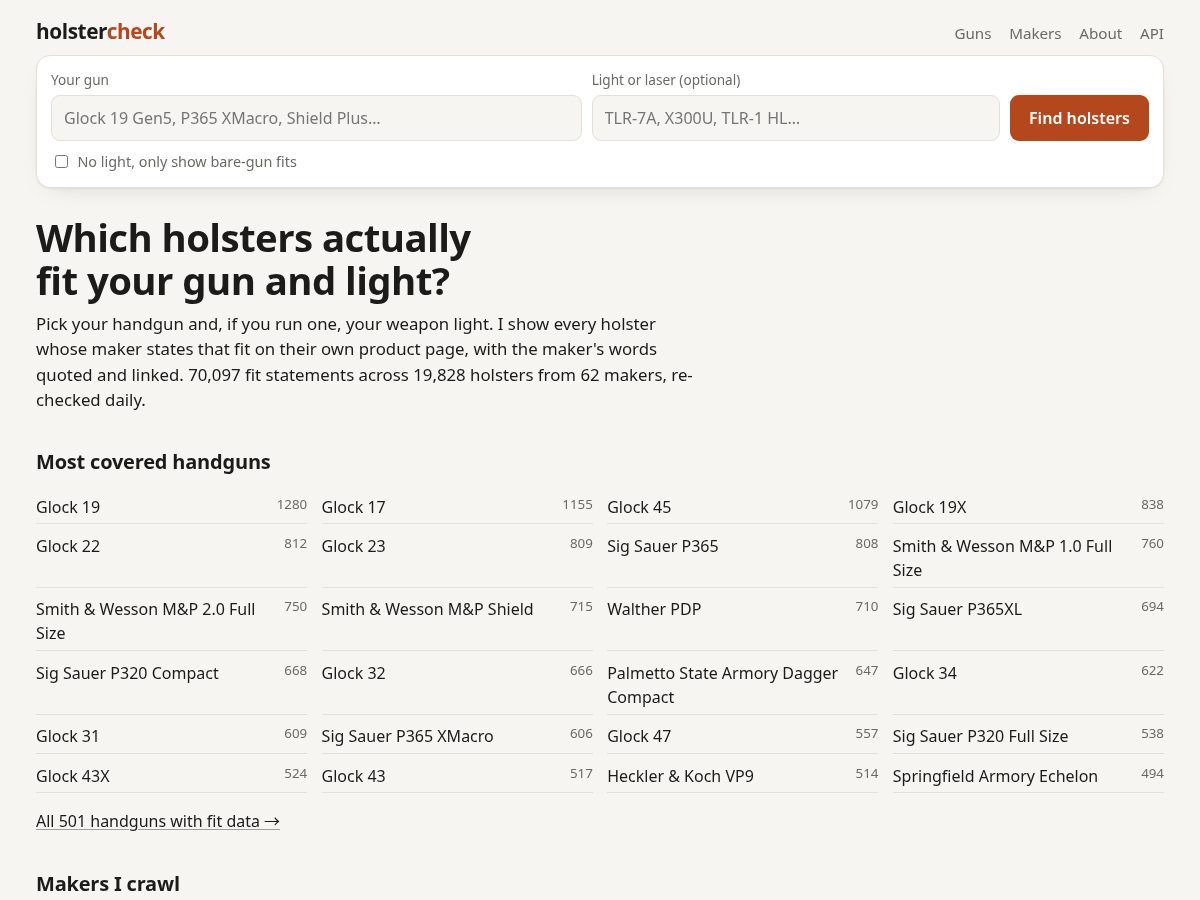The image size is (1200, 900).
Task: Focus the Your gun input field
Action: tap(316, 118)
